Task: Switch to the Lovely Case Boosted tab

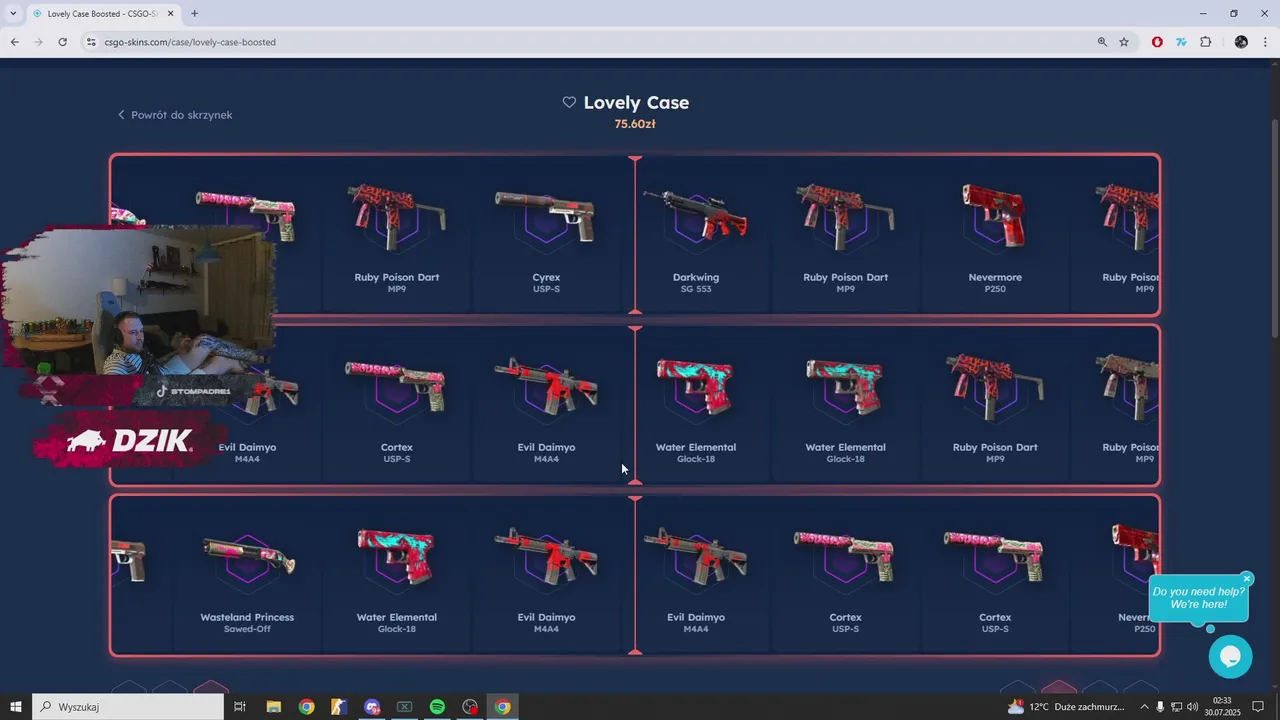Action: coord(103,14)
